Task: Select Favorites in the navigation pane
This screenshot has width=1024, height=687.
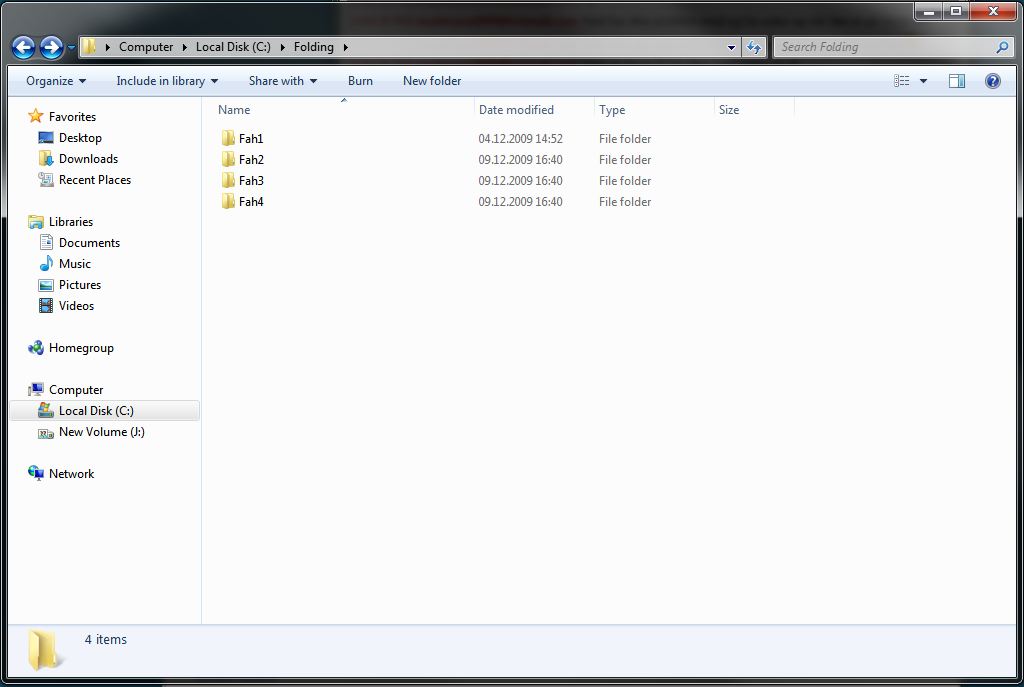Action: pos(72,116)
